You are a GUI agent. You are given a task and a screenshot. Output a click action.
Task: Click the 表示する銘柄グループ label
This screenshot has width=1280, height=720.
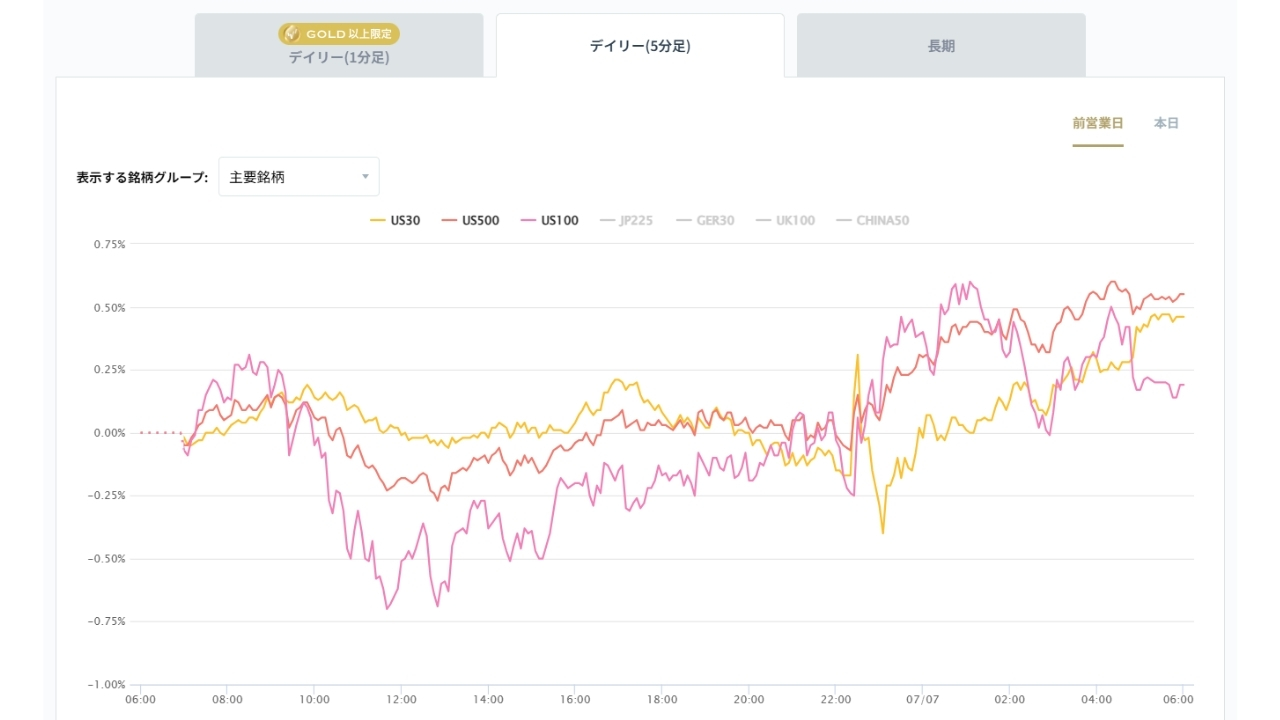point(142,177)
